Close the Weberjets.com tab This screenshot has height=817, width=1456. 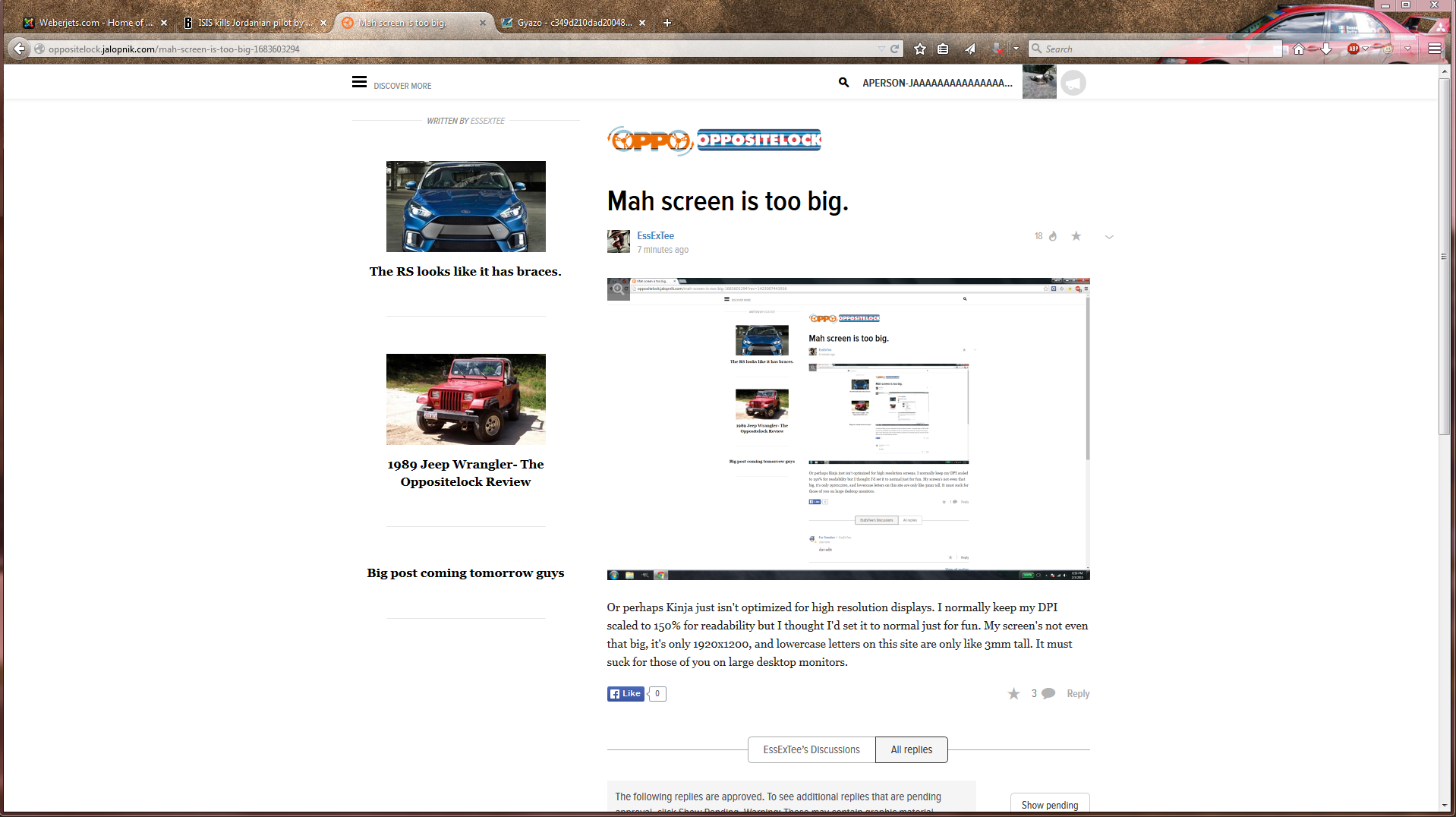(163, 23)
